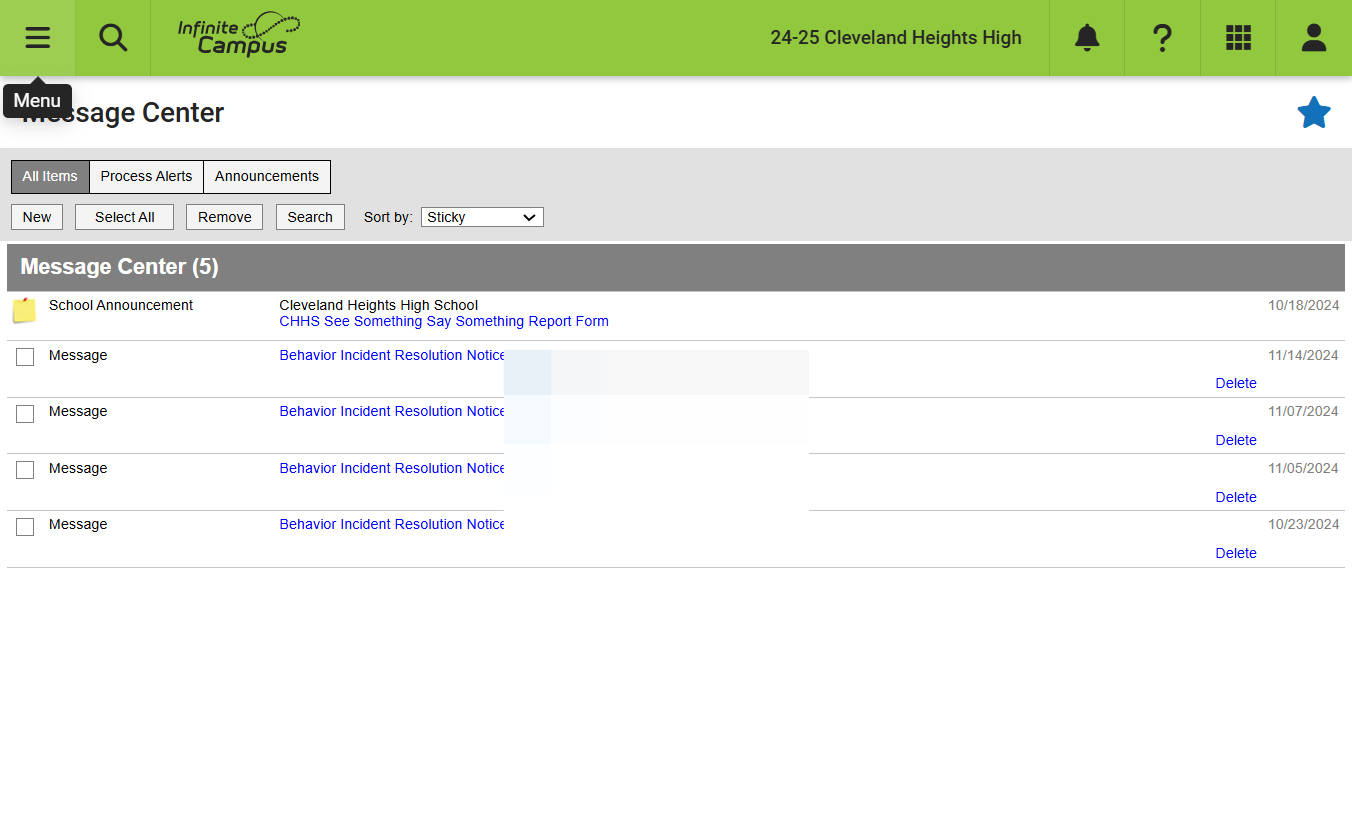Image resolution: width=1352 pixels, height=839 pixels.
Task: Click the yellow sticky note icon
Action: coord(24,310)
